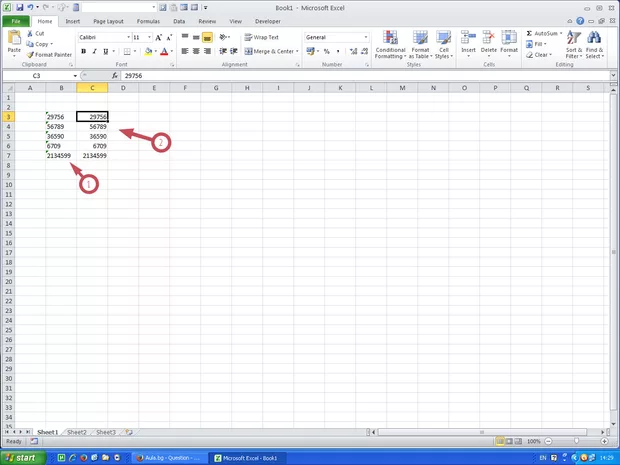Click the Merge & Center button
620x465 pixels.
click(269, 51)
